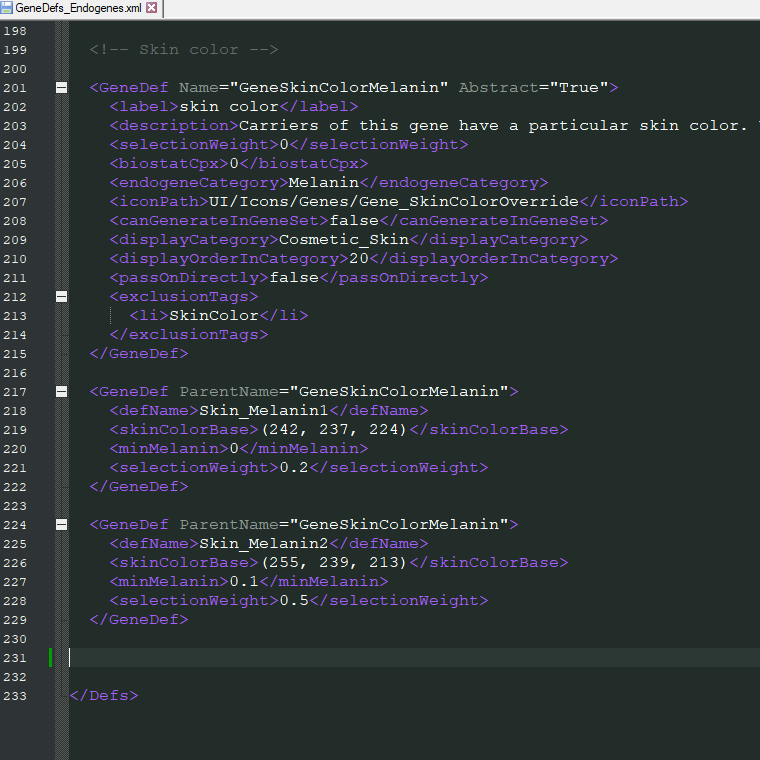Click the description text starting 'Carriers of this gene'
The image size is (760, 760).
(498, 126)
